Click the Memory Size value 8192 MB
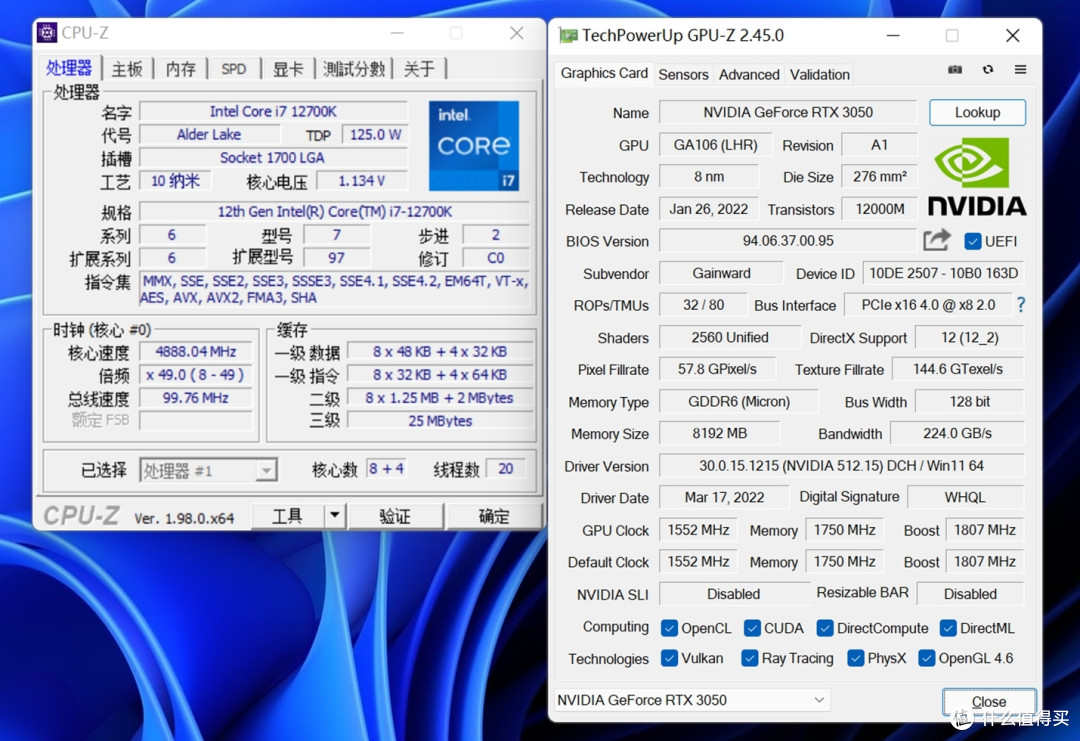This screenshot has height=741, width=1080. coord(719,433)
